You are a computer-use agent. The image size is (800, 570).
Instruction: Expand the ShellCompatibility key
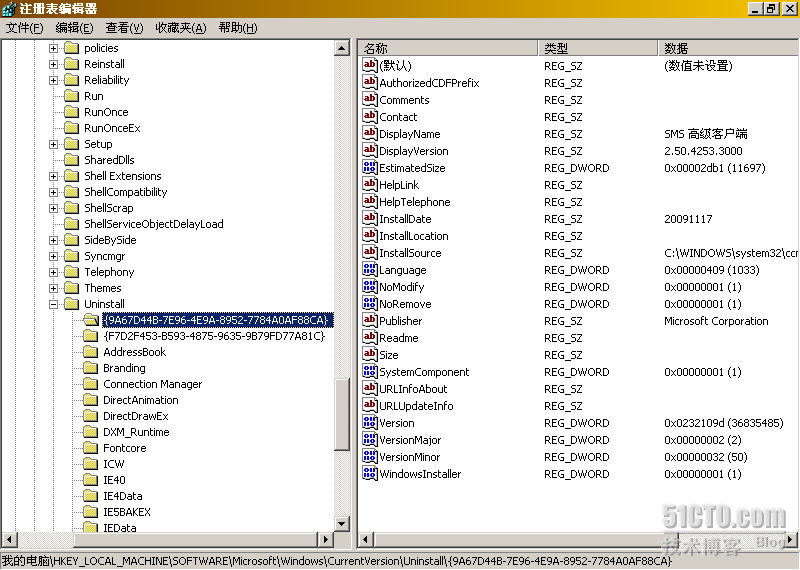(x=53, y=192)
